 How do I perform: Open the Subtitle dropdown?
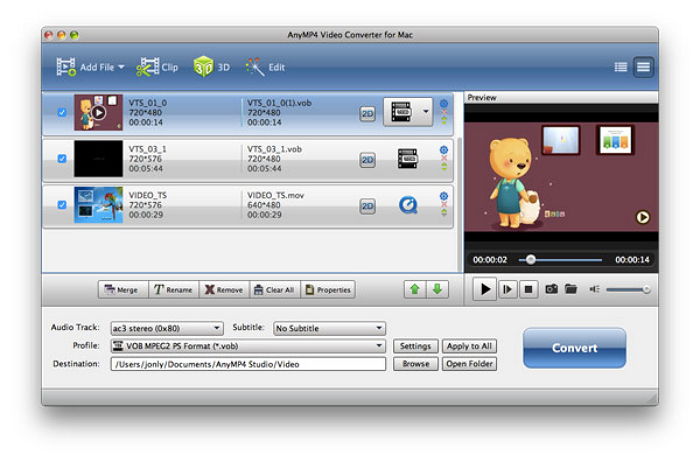point(329,328)
